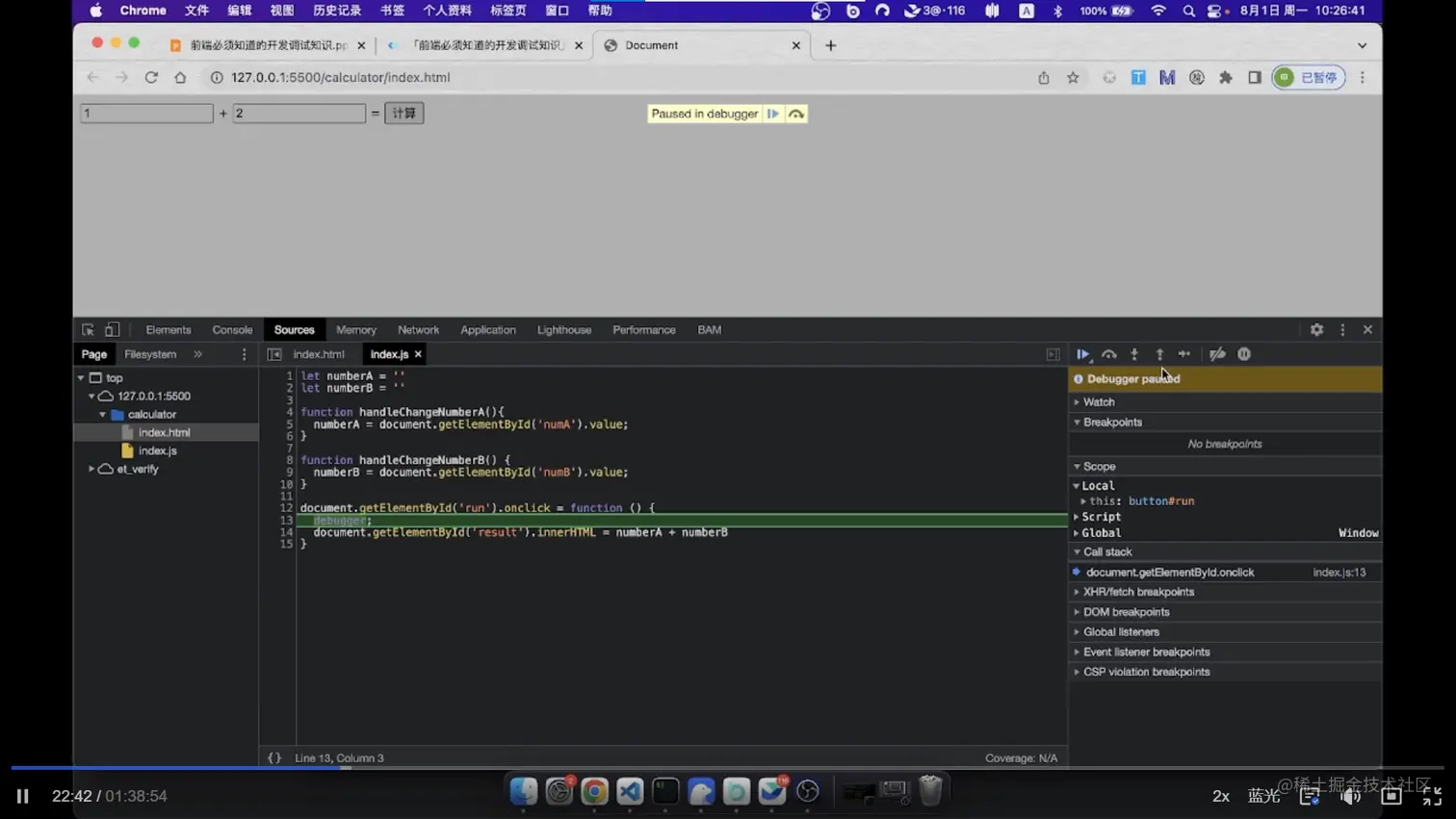Toggle device toolbar emulation
This screenshot has height=819, width=1456.
coord(112,329)
